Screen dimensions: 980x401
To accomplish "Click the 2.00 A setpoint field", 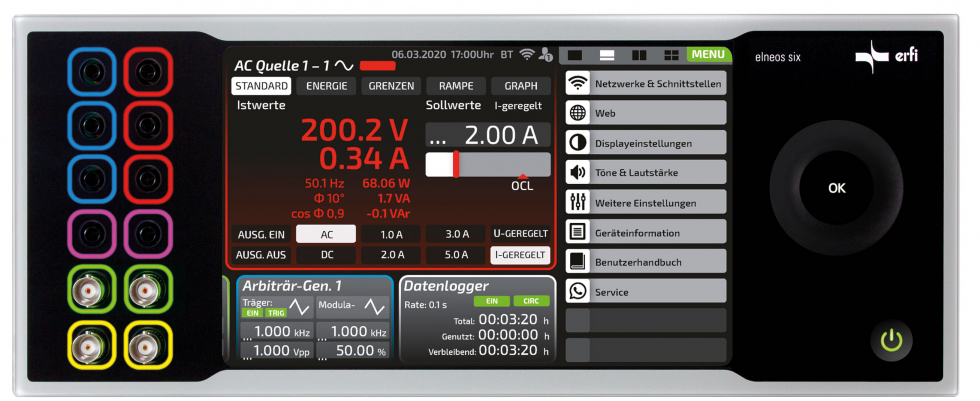I will click(x=488, y=135).
